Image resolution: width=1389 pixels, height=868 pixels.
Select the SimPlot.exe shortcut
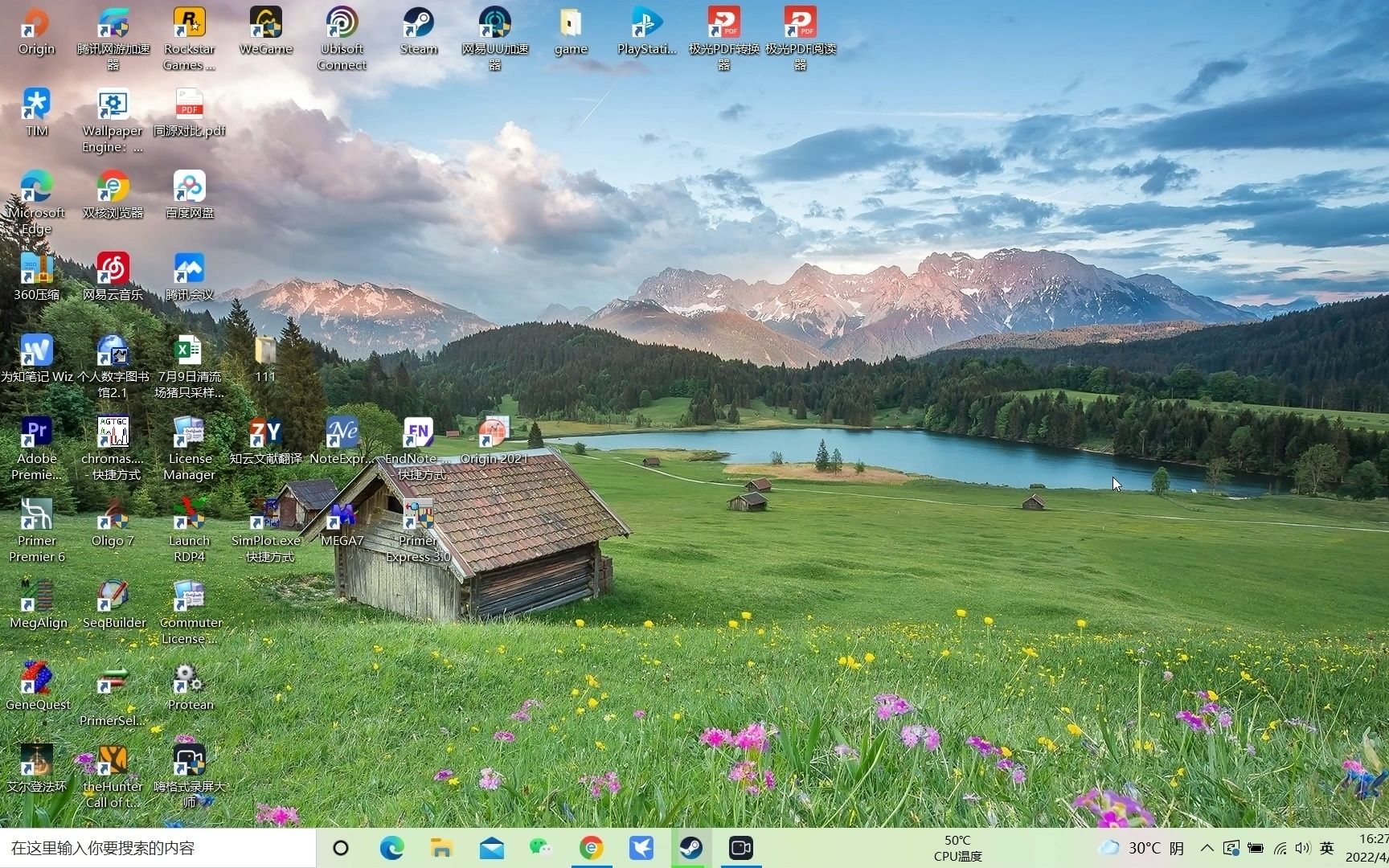[265, 530]
